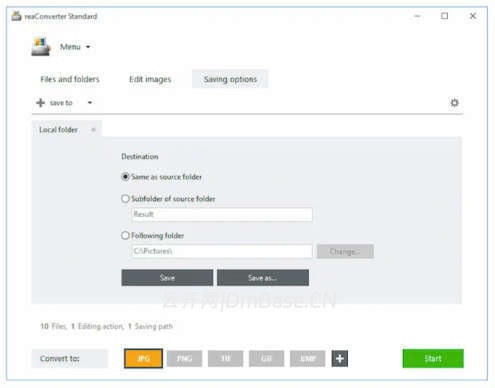Click the 1 Editing action status text
Screen dimensions: 495x388
click(x=97, y=326)
